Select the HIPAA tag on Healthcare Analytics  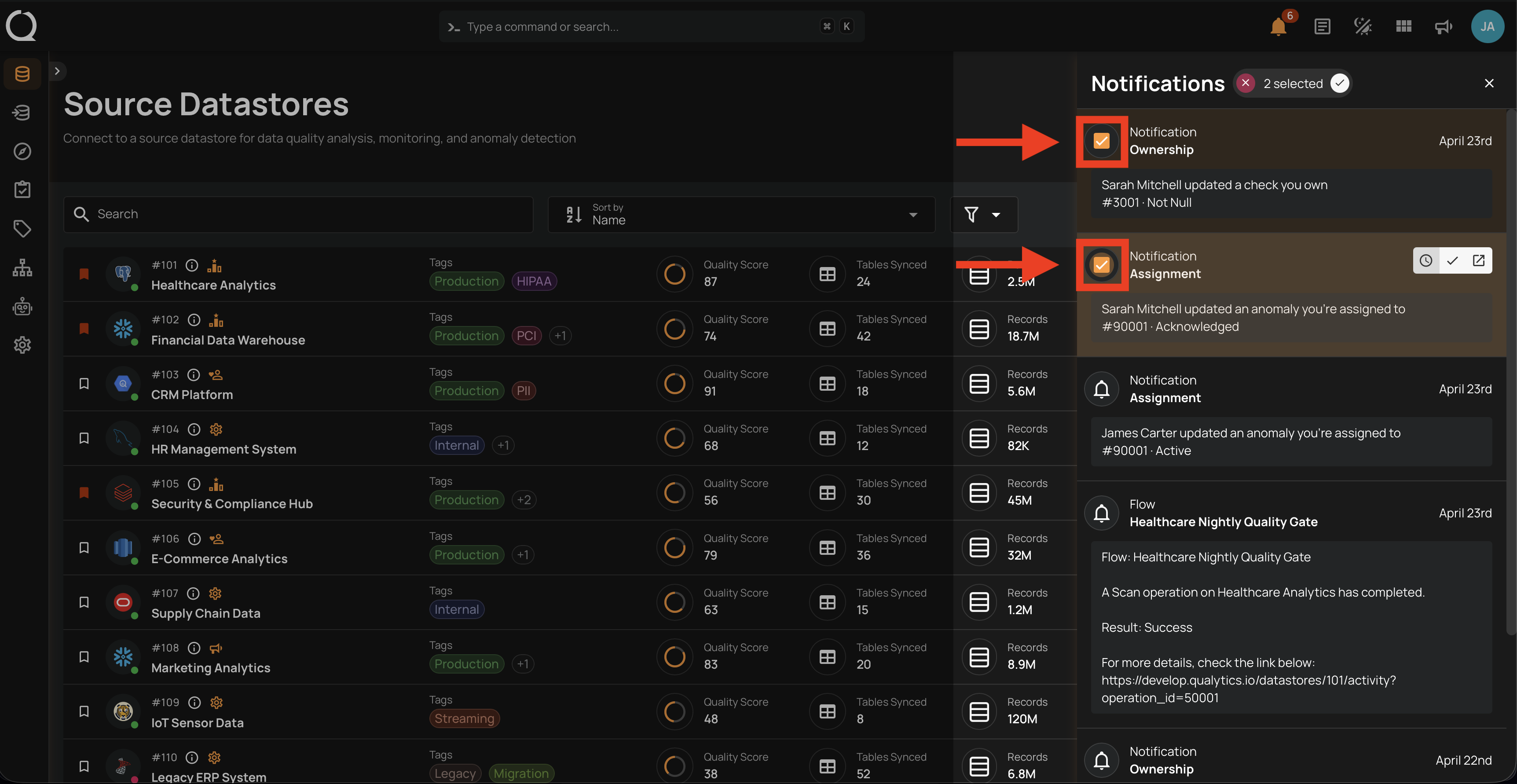(x=534, y=281)
